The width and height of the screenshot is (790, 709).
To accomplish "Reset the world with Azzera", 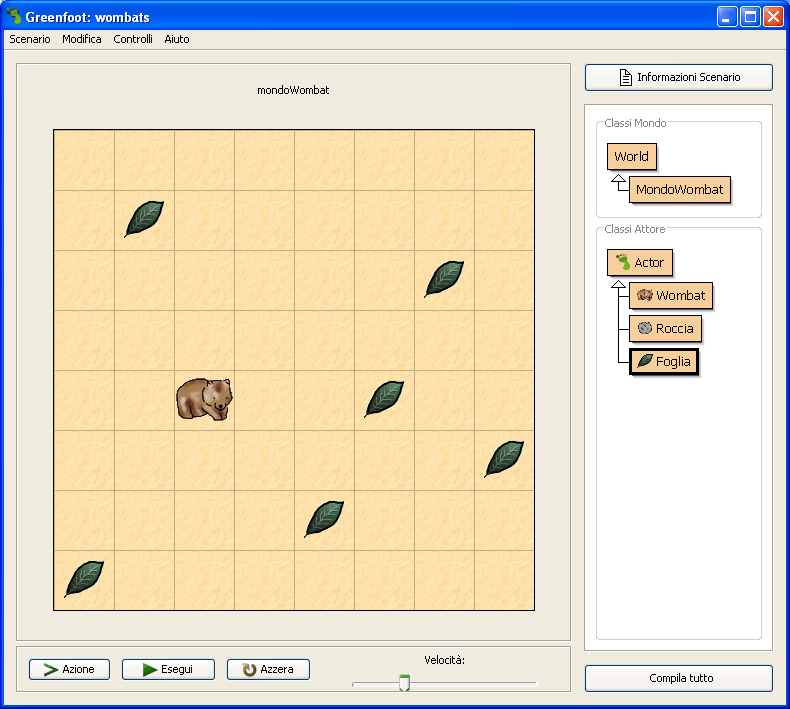I will click(268, 669).
